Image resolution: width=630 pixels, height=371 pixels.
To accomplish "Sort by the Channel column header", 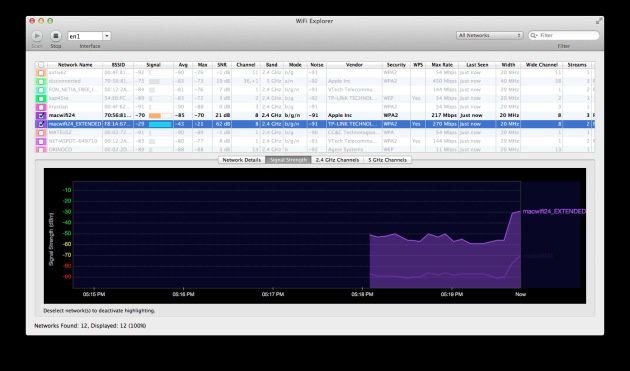I will pyautogui.click(x=245, y=65).
